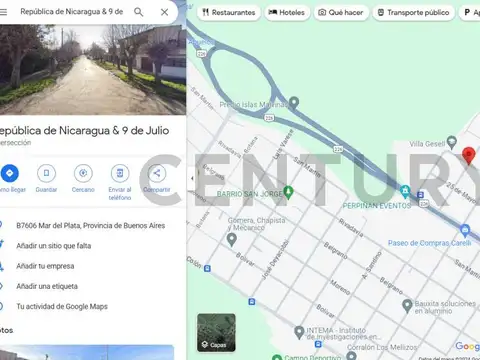Select the Transporte público chip
This screenshot has height=360, width=480.
[413, 13]
